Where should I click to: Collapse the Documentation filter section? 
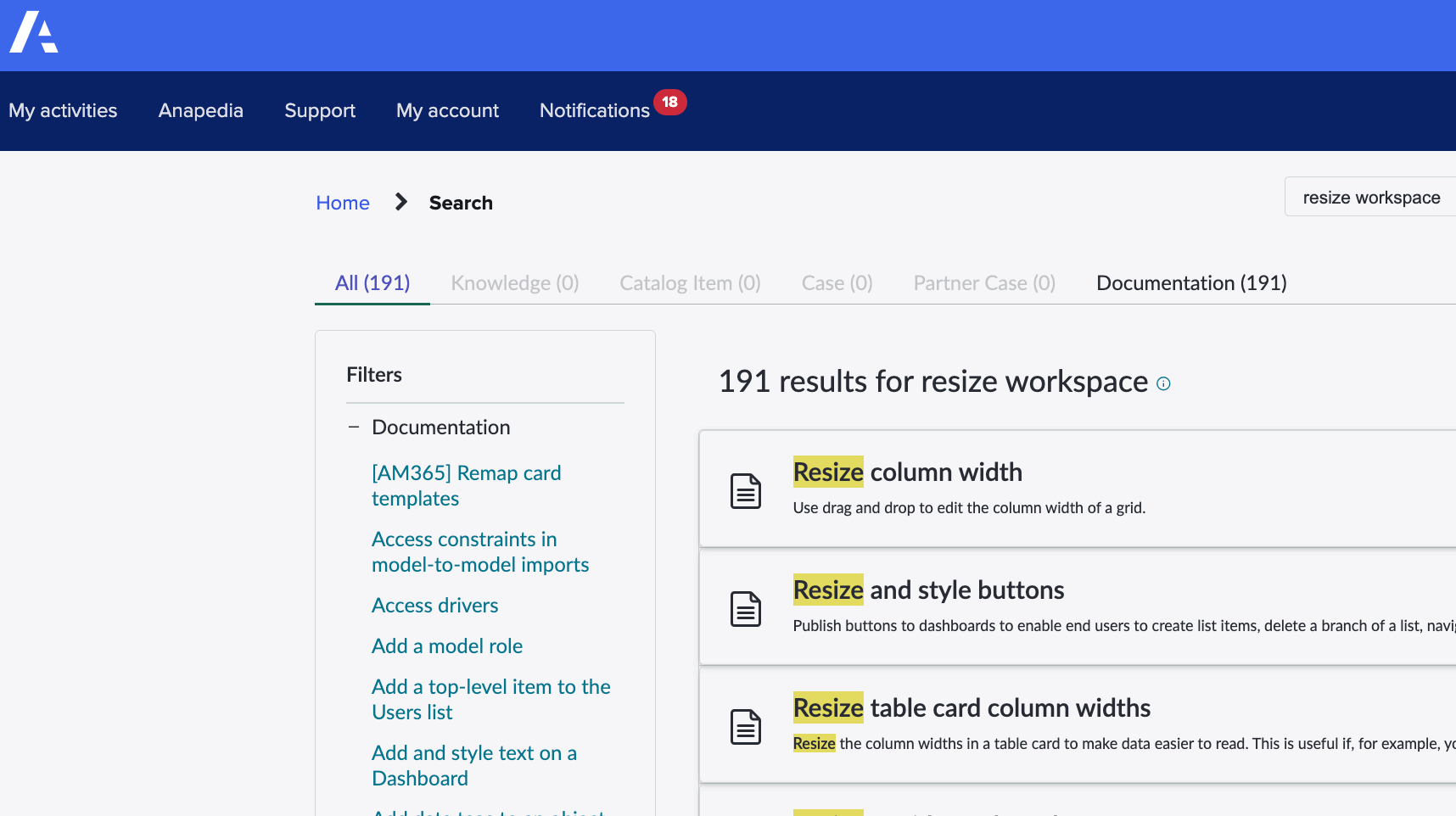pos(354,427)
